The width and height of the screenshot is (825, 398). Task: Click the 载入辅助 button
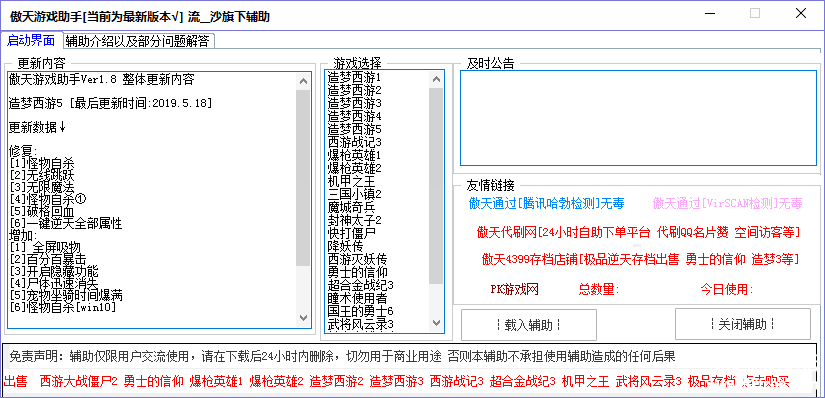click(529, 325)
